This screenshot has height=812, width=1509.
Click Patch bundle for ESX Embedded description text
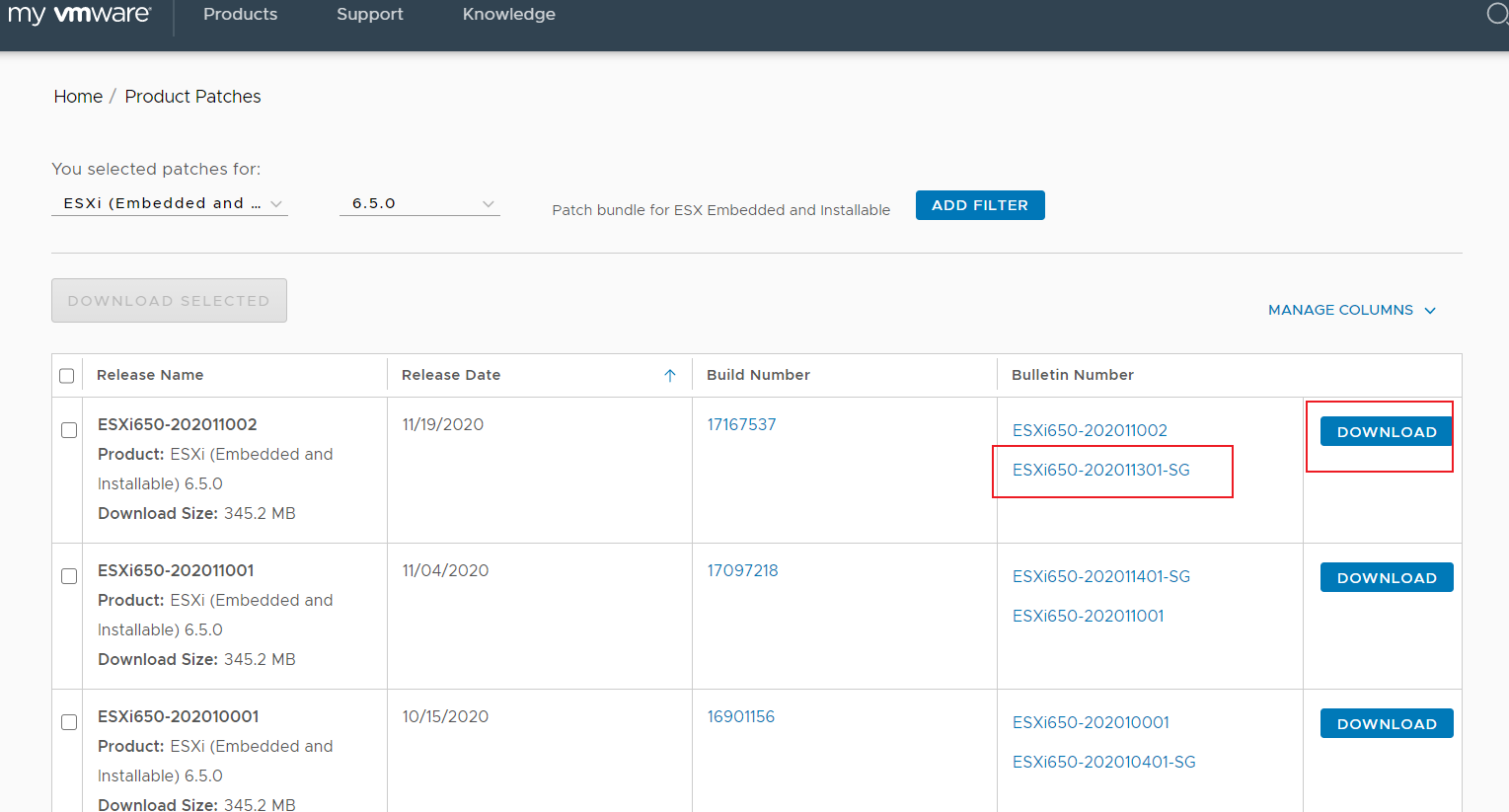coord(721,210)
